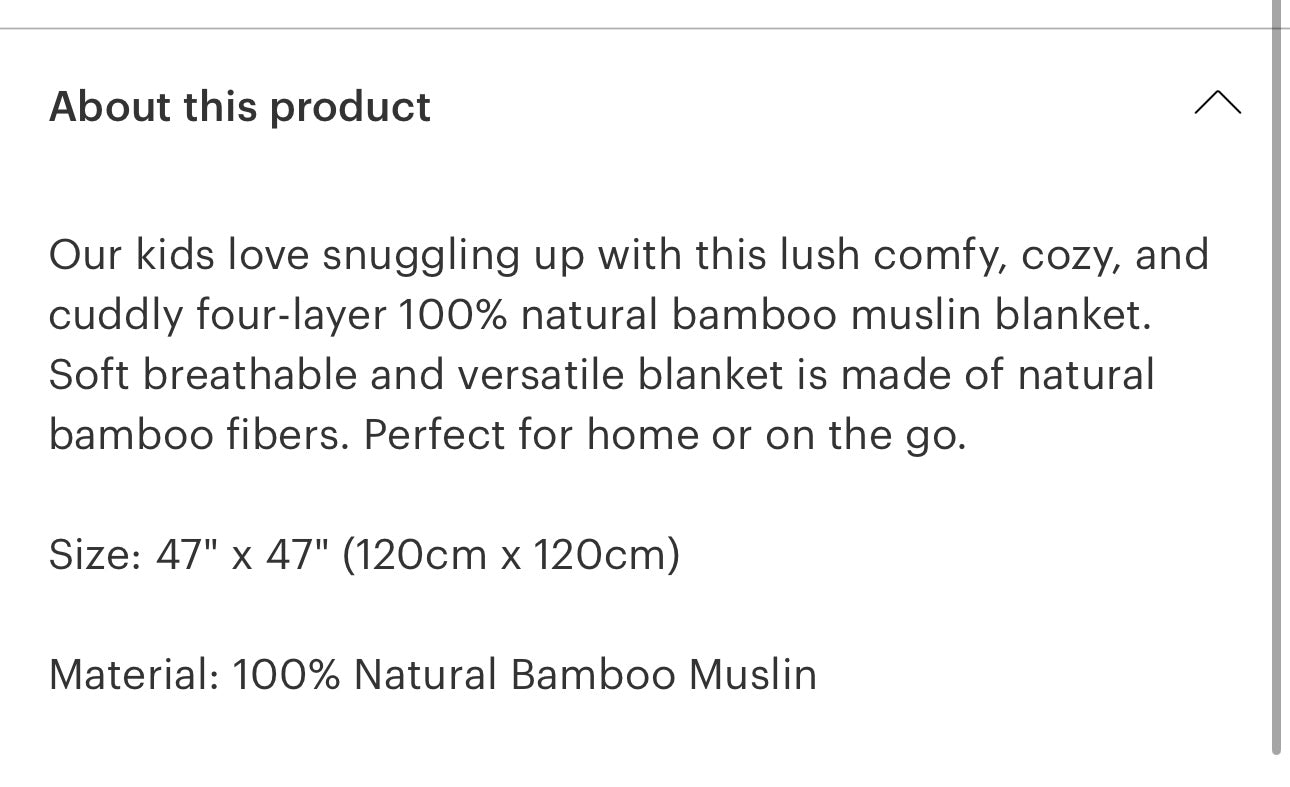The width and height of the screenshot is (1290, 787).
Task: Select the About this product heading
Action: tap(240, 107)
